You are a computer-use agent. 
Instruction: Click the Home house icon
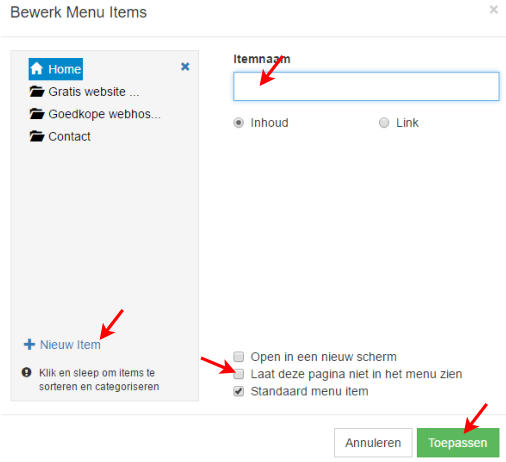tap(37, 69)
